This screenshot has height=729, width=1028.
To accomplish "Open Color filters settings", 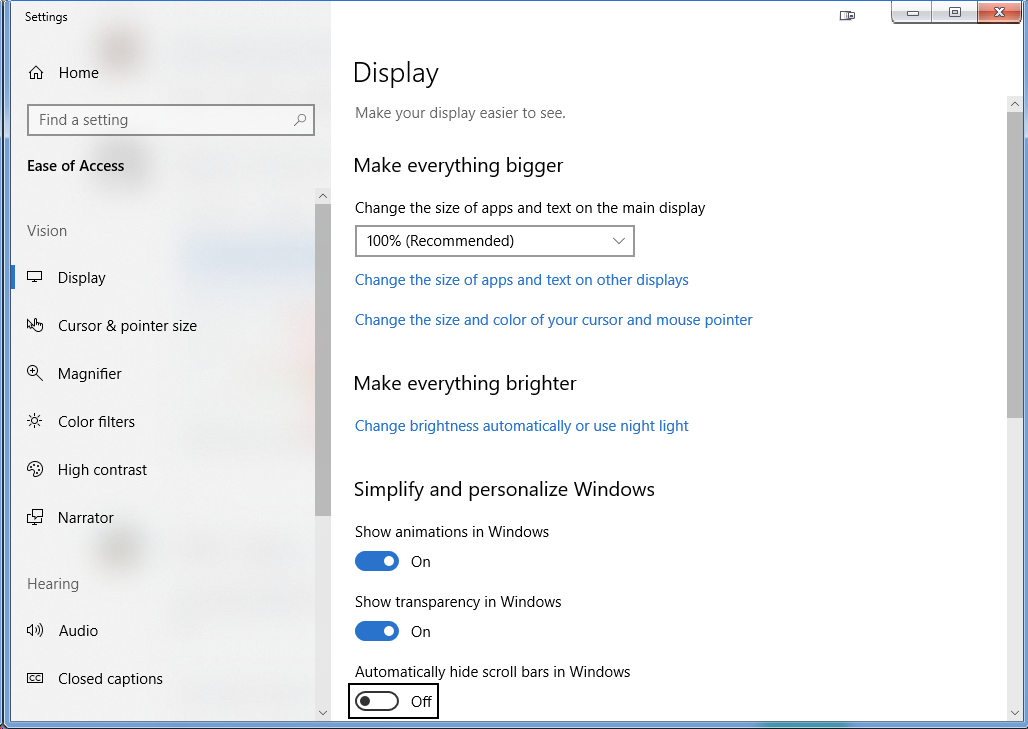I will (x=95, y=421).
